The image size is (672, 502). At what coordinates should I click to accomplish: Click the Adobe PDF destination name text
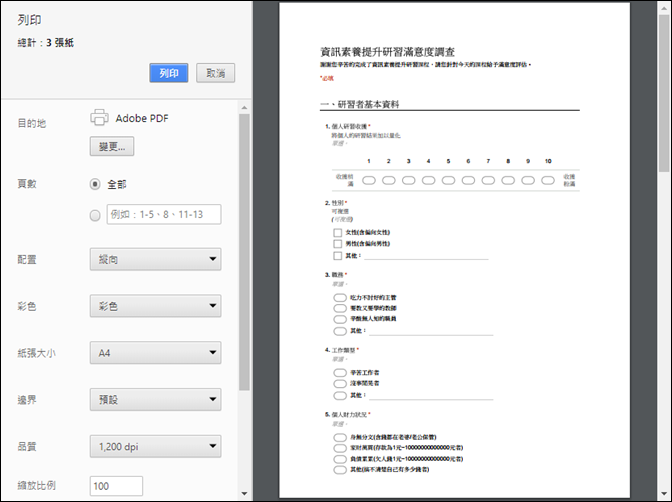(142, 118)
